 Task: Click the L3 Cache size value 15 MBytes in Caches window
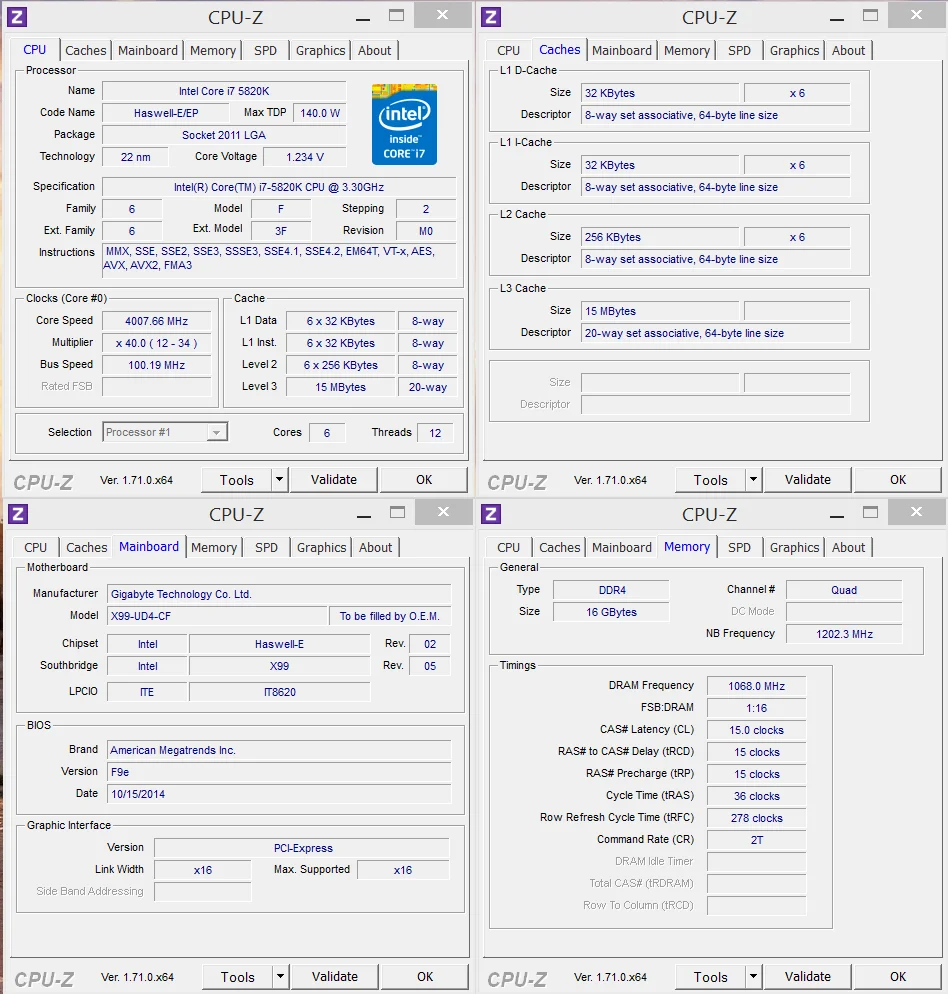pyautogui.click(x=660, y=311)
